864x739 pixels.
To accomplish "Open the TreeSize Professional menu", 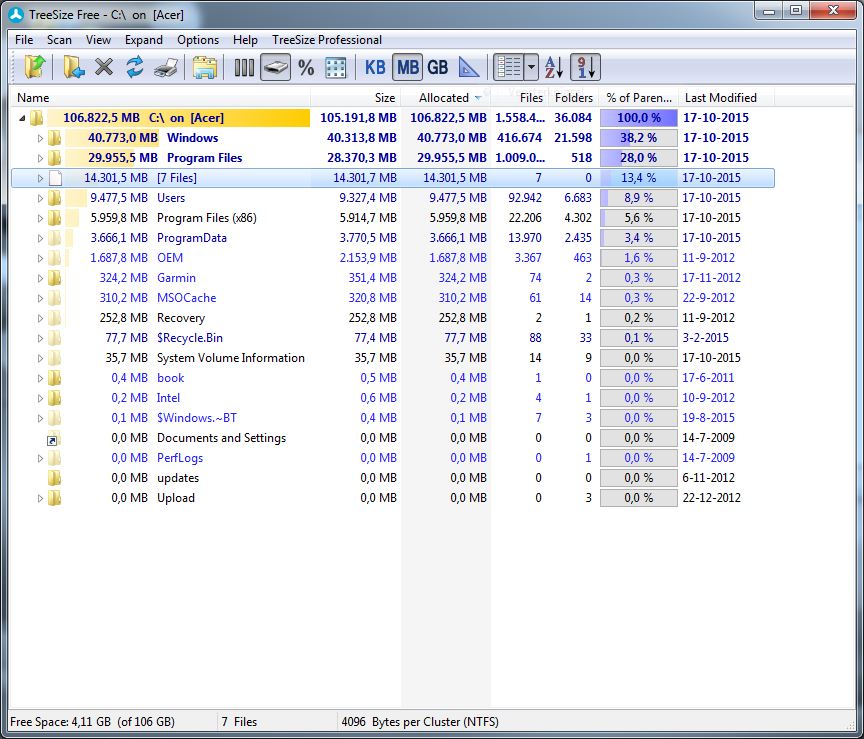I will coord(326,40).
